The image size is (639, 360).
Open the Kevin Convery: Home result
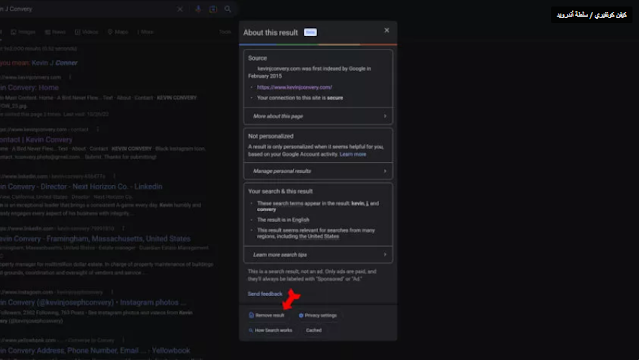[x=29, y=88]
